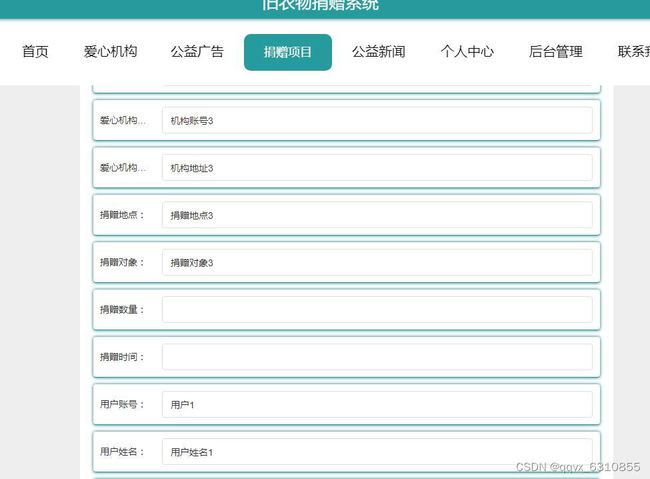Click the 用户账号： label
Screen dimensions: 650x479
point(122,404)
